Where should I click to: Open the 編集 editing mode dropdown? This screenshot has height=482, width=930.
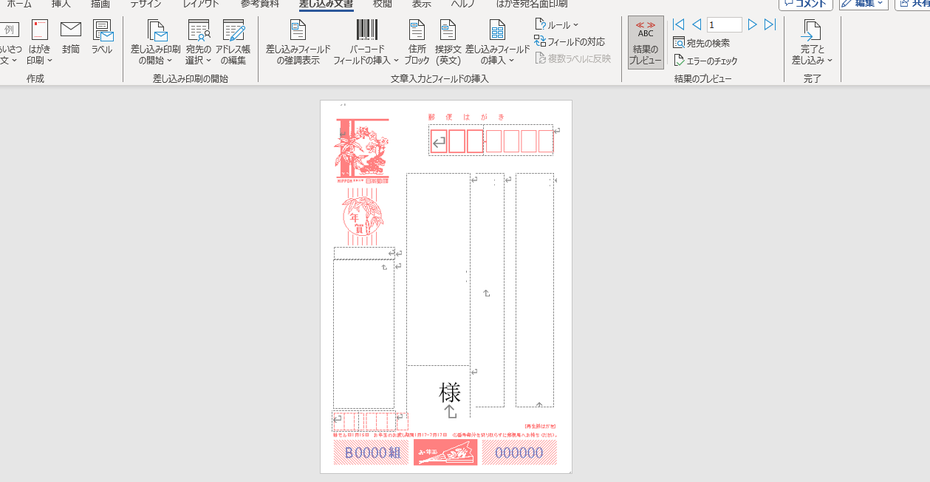coord(863,4)
